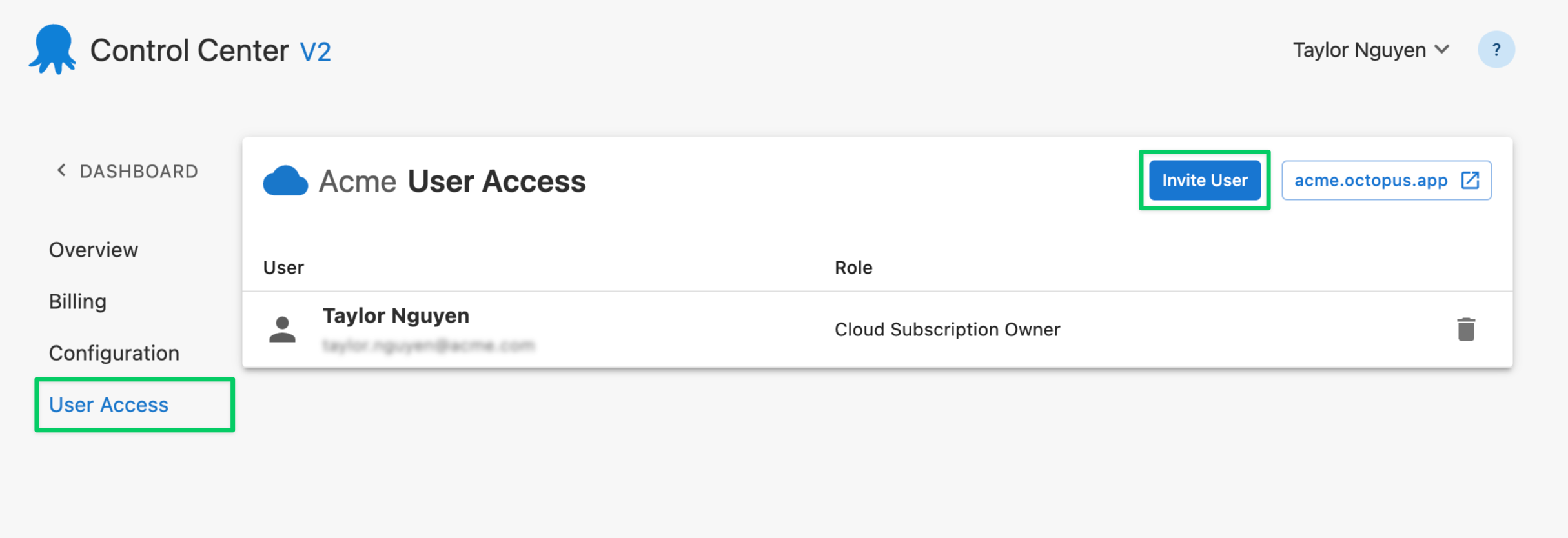Delete Taylor Nguyen with the trash icon

tap(1465, 329)
